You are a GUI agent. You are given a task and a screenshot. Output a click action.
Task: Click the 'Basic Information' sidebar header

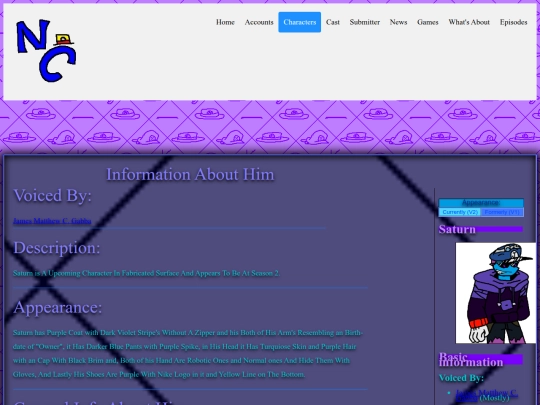coord(471,360)
